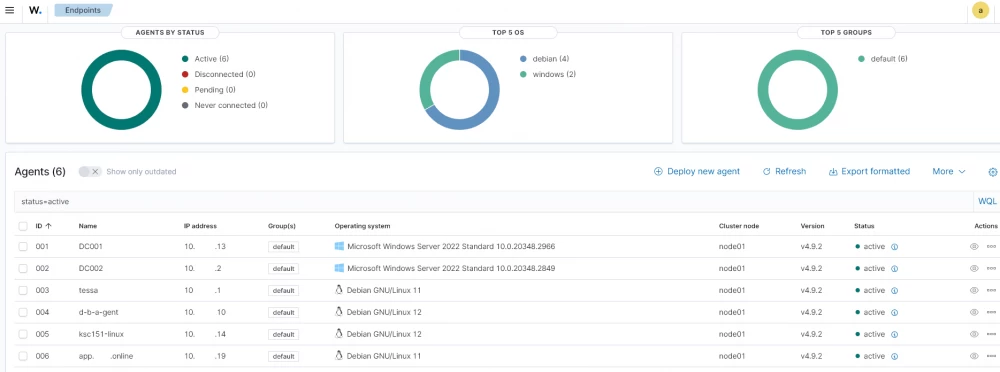Refresh the agents list
The width and height of the screenshot is (1000, 372).
pos(784,172)
